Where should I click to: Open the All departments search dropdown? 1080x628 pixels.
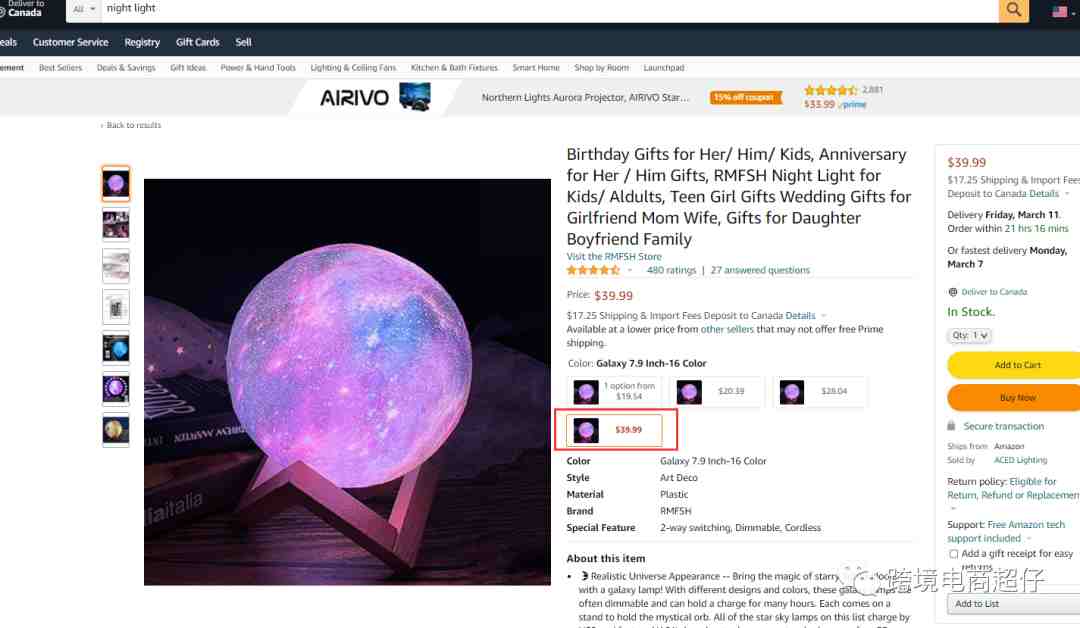click(x=84, y=9)
